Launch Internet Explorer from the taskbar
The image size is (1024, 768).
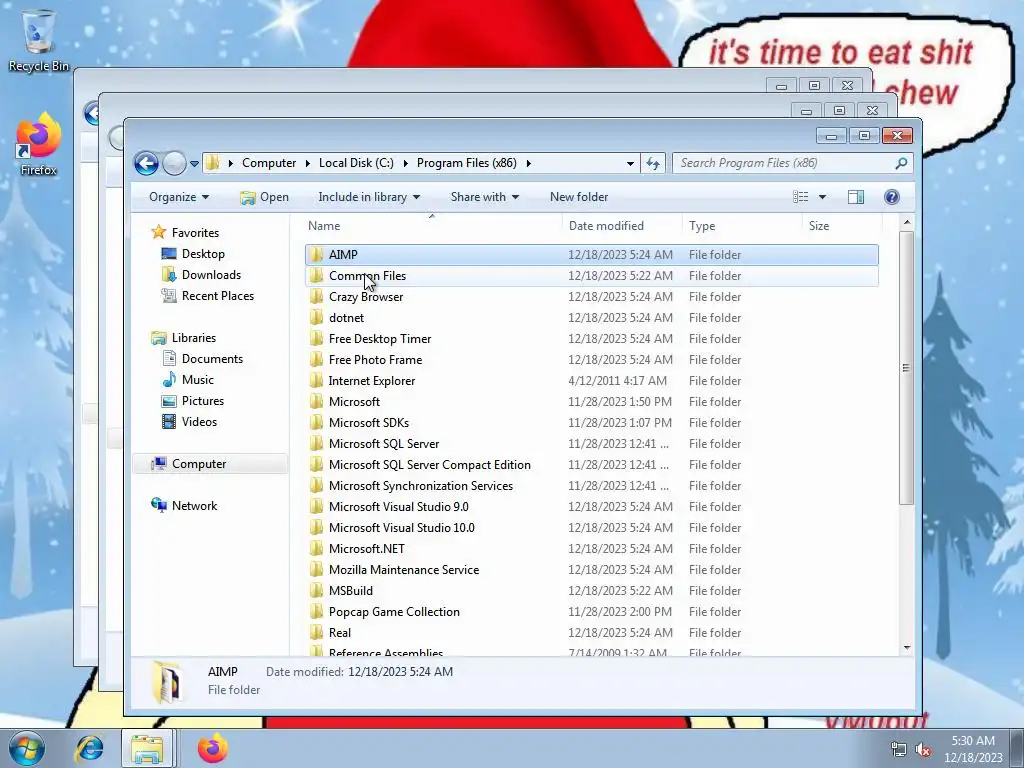click(89, 748)
